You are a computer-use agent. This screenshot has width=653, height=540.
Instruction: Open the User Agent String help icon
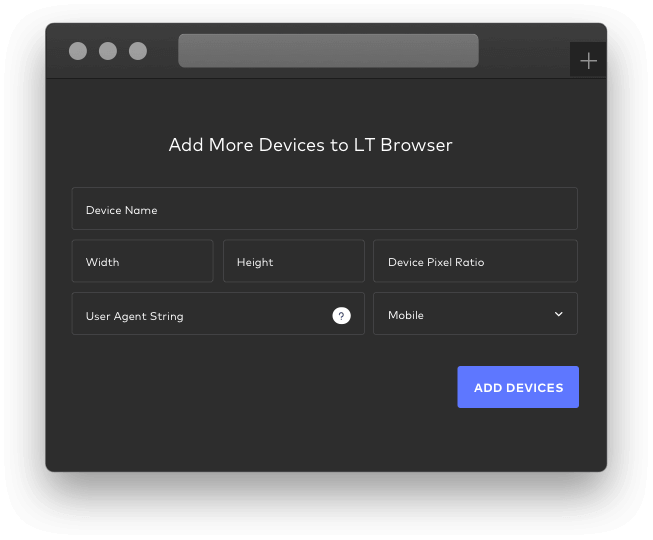tap(341, 316)
